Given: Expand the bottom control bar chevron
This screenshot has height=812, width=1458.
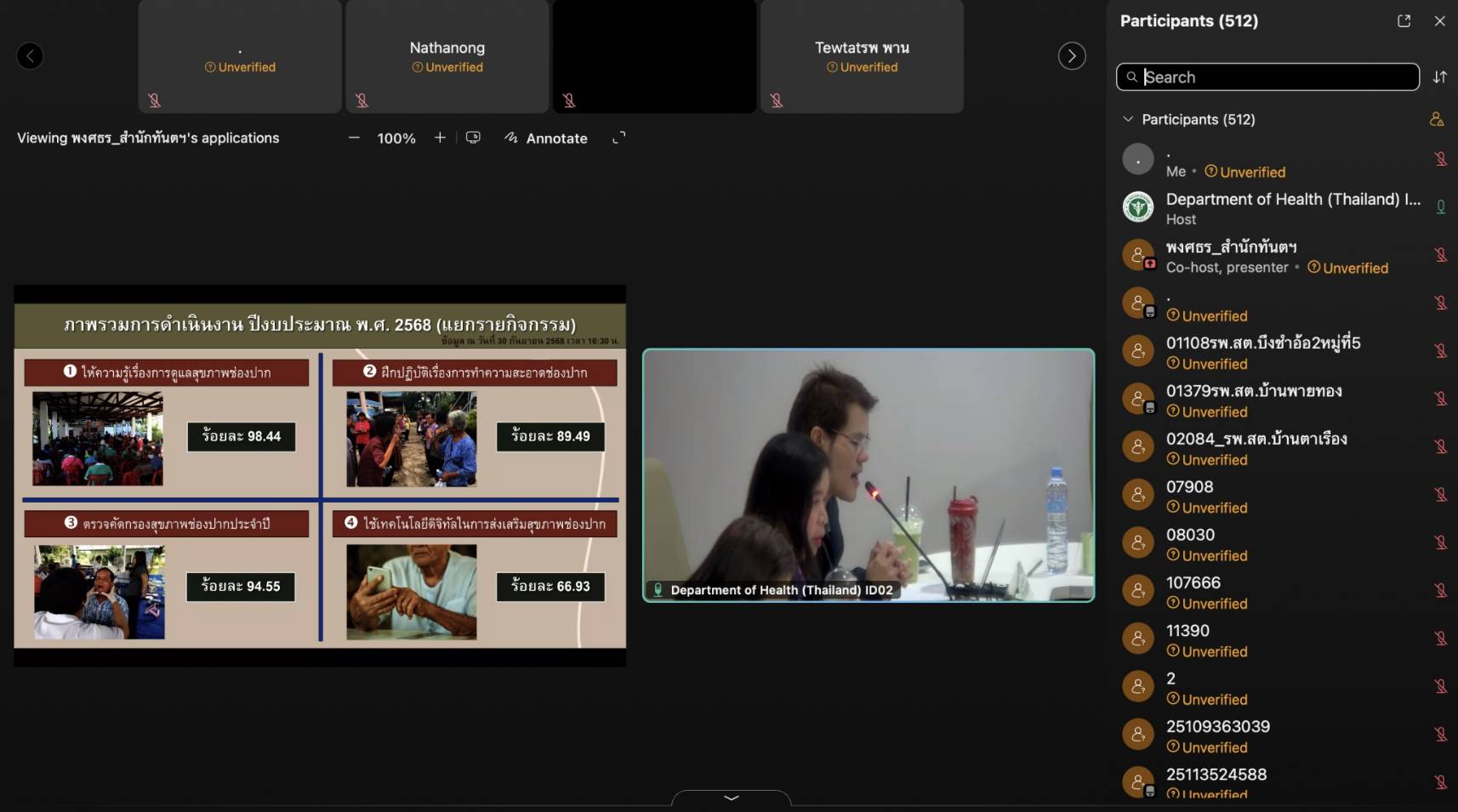Looking at the screenshot, I should click(x=731, y=798).
